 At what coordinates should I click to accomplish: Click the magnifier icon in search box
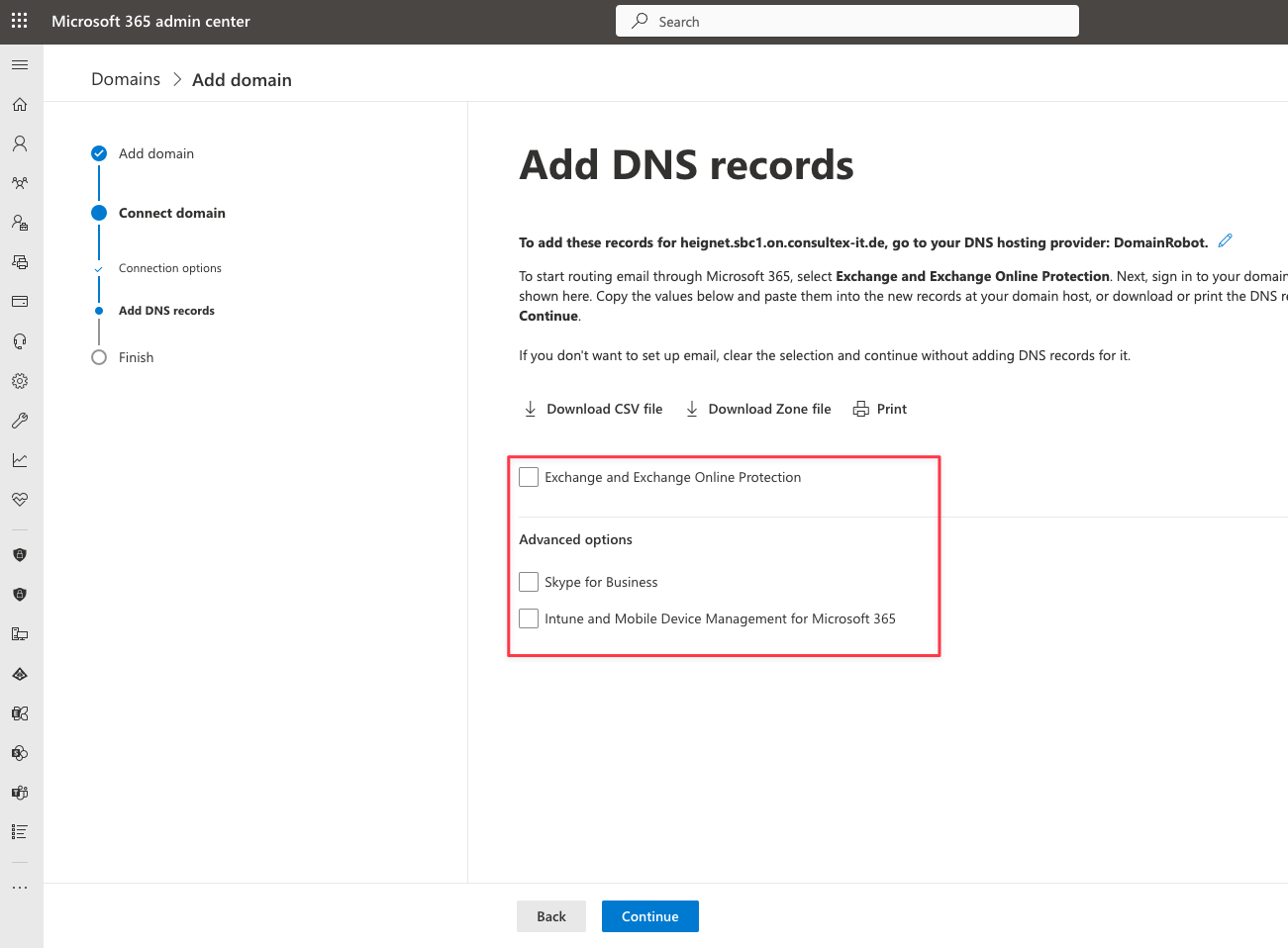[641, 21]
